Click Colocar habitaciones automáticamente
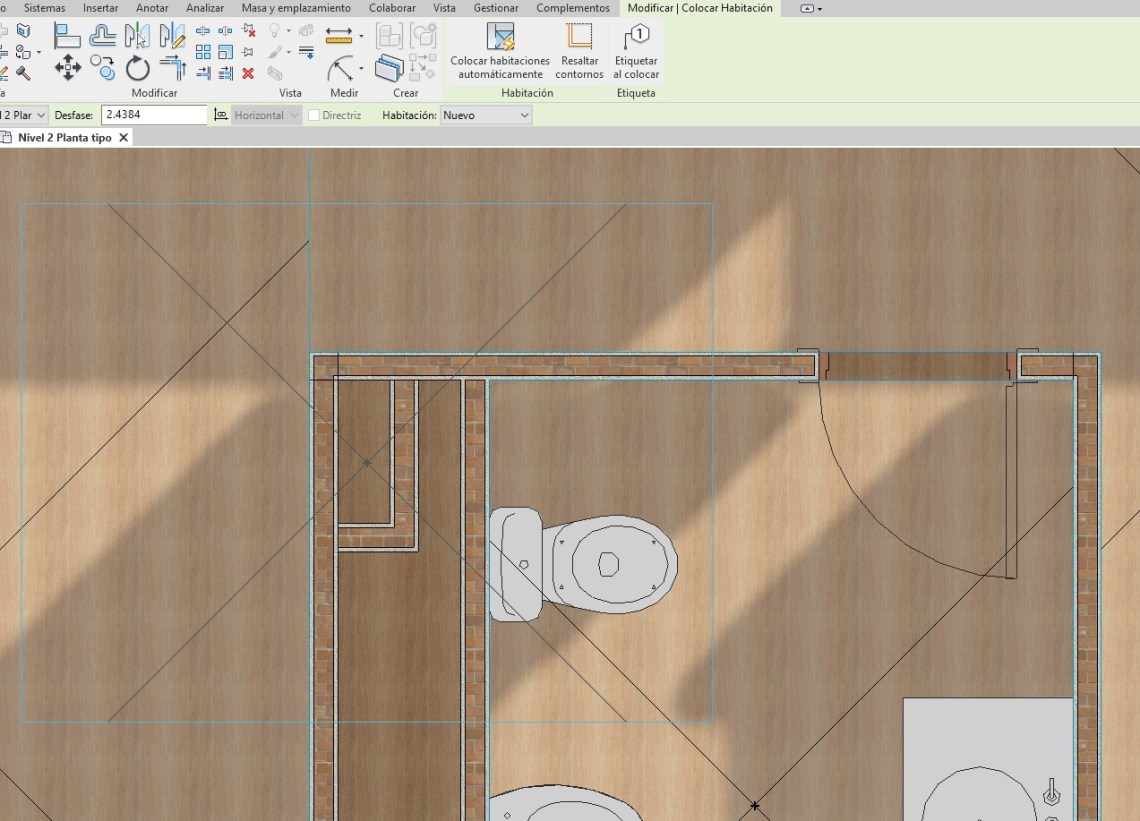Image resolution: width=1140 pixels, height=821 pixels. [x=500, y=52]
